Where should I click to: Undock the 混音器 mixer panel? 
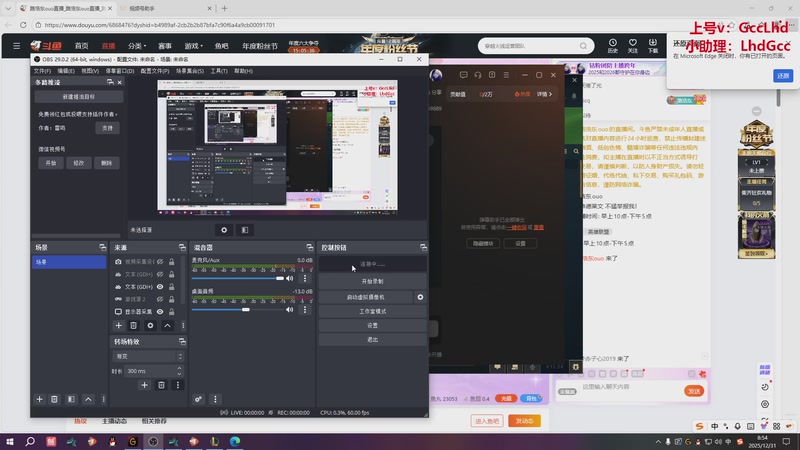coord(310,247)
